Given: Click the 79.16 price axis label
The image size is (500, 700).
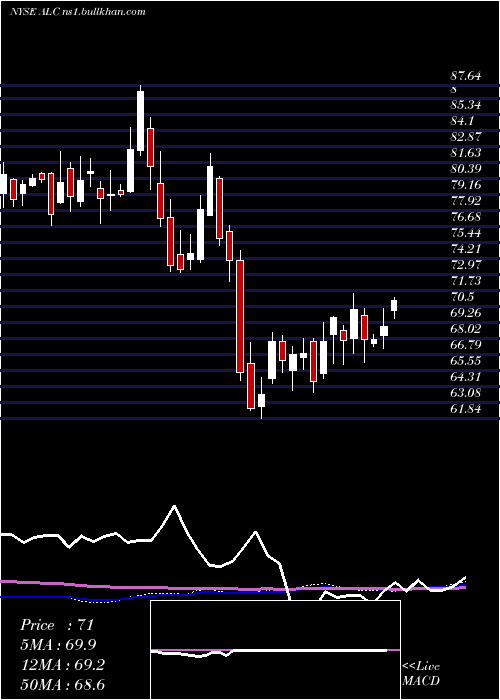Looking at the screenshot, I should pyautogui.click(x=466, y=185).
